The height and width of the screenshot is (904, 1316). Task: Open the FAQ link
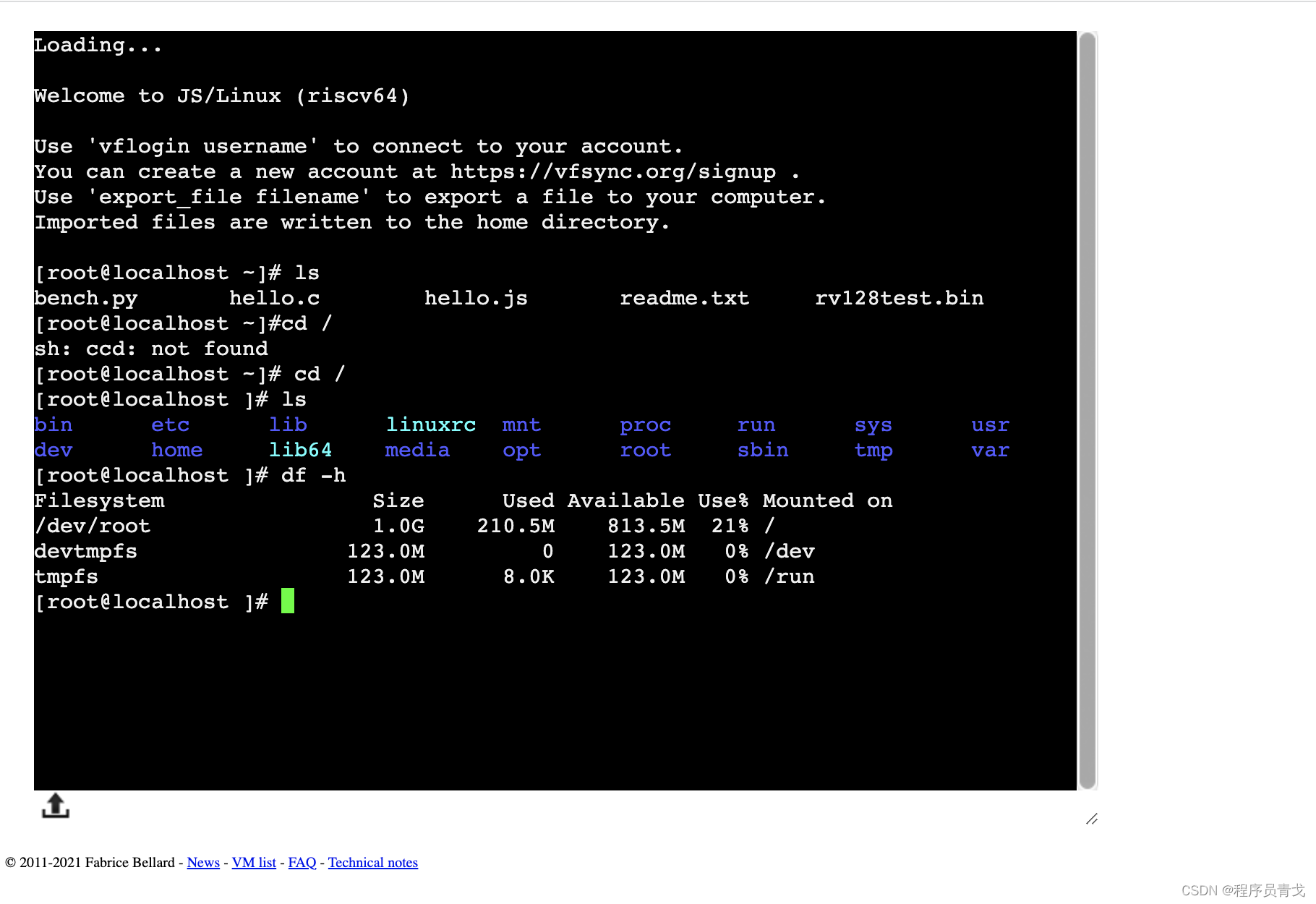tap(302, 862)
